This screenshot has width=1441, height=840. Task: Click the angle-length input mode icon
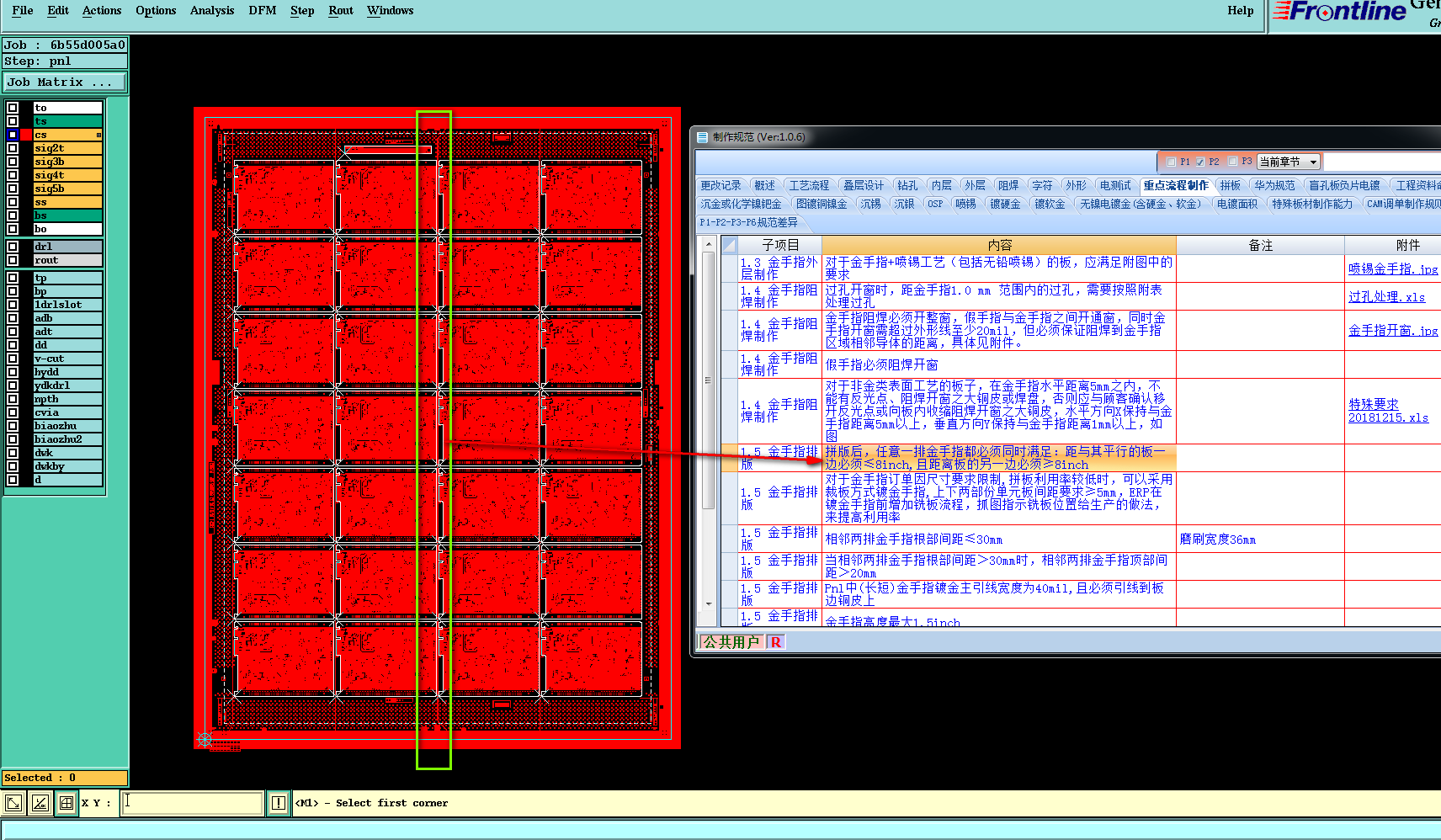pos(40,803)
